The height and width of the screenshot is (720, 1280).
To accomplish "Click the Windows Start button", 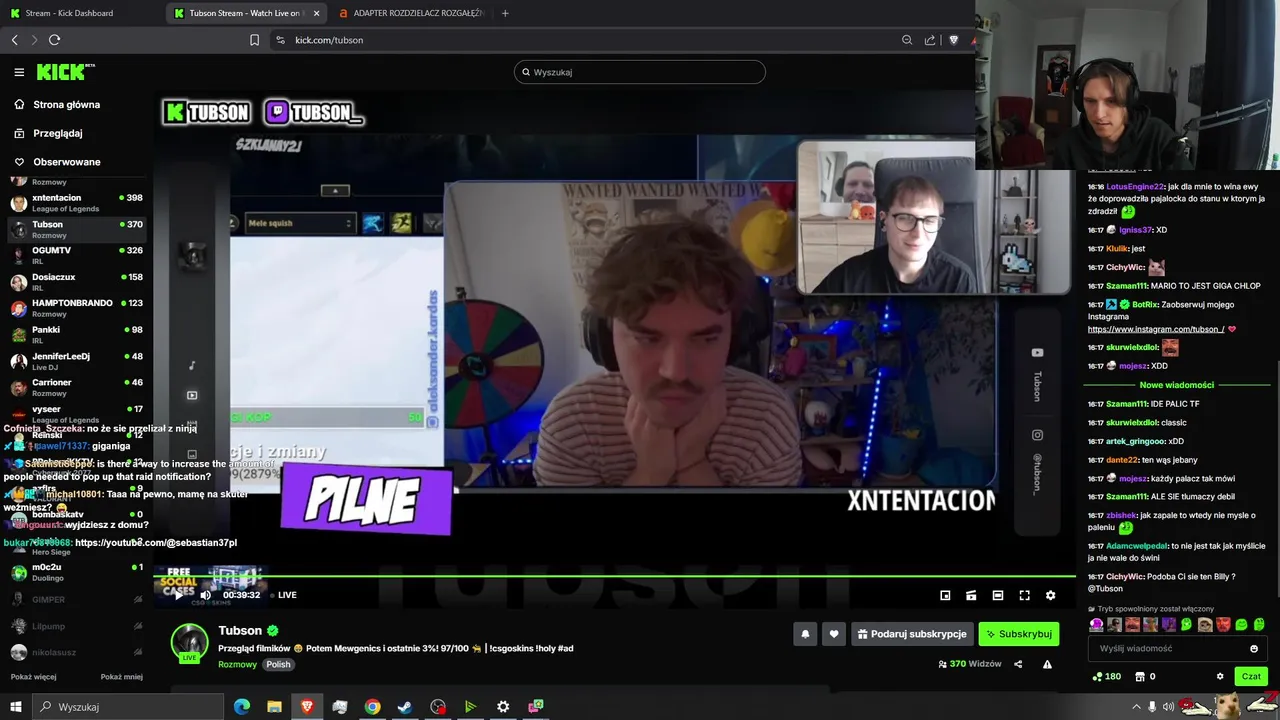I will [15, 707].
